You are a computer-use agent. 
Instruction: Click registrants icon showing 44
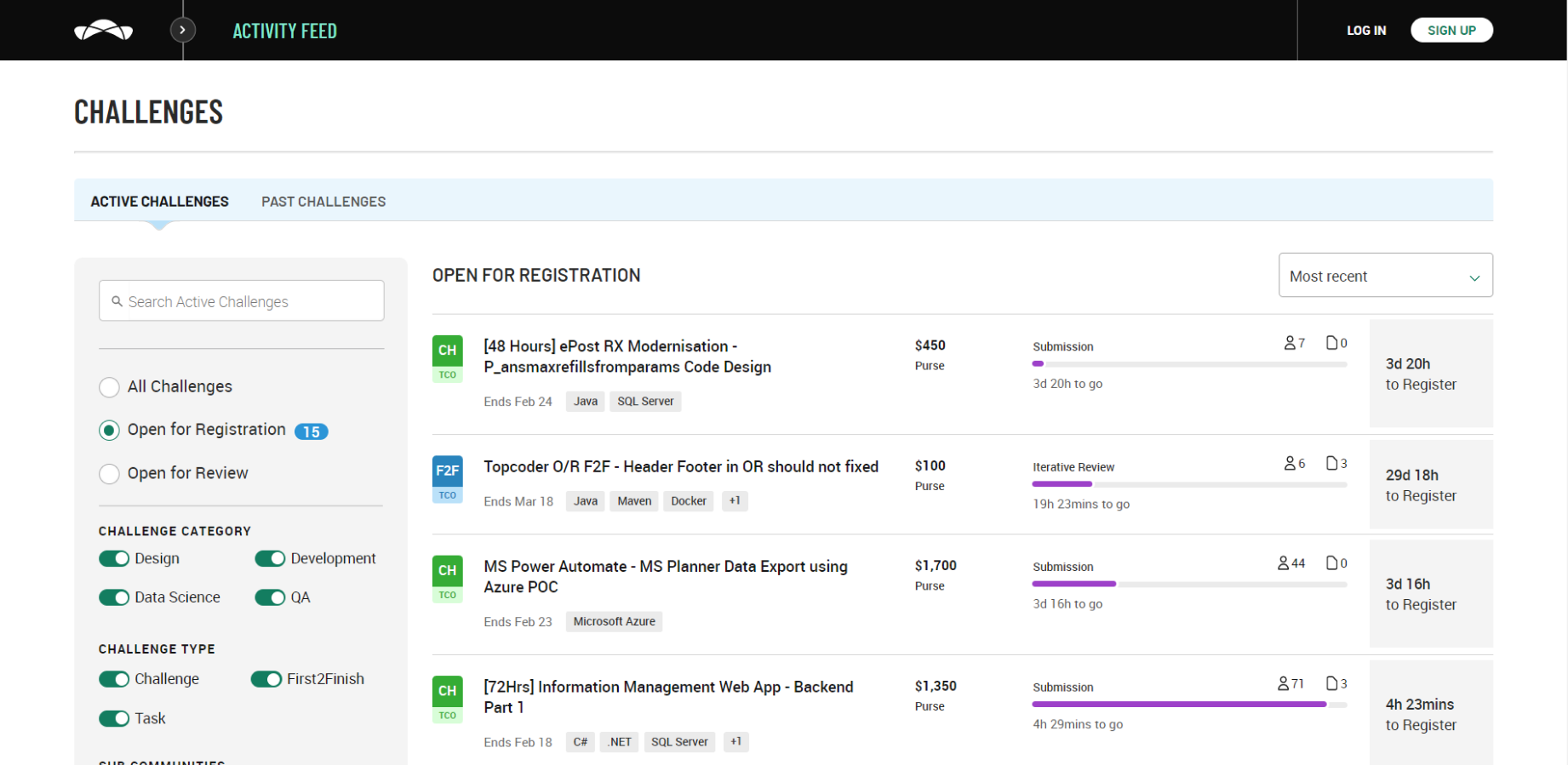click(x=1284, y=563)
